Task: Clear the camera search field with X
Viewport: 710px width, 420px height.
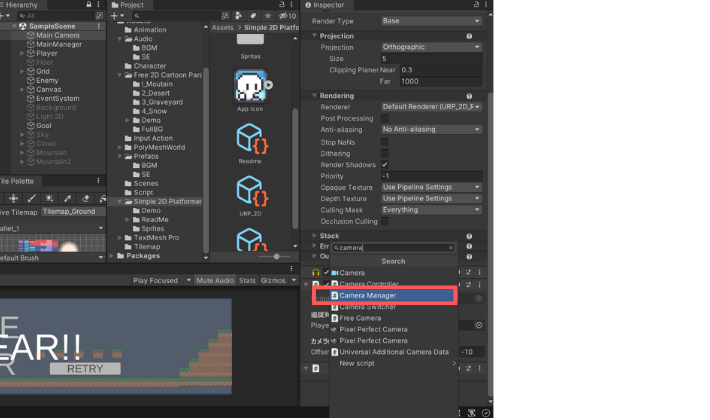Action: point(451,247)
